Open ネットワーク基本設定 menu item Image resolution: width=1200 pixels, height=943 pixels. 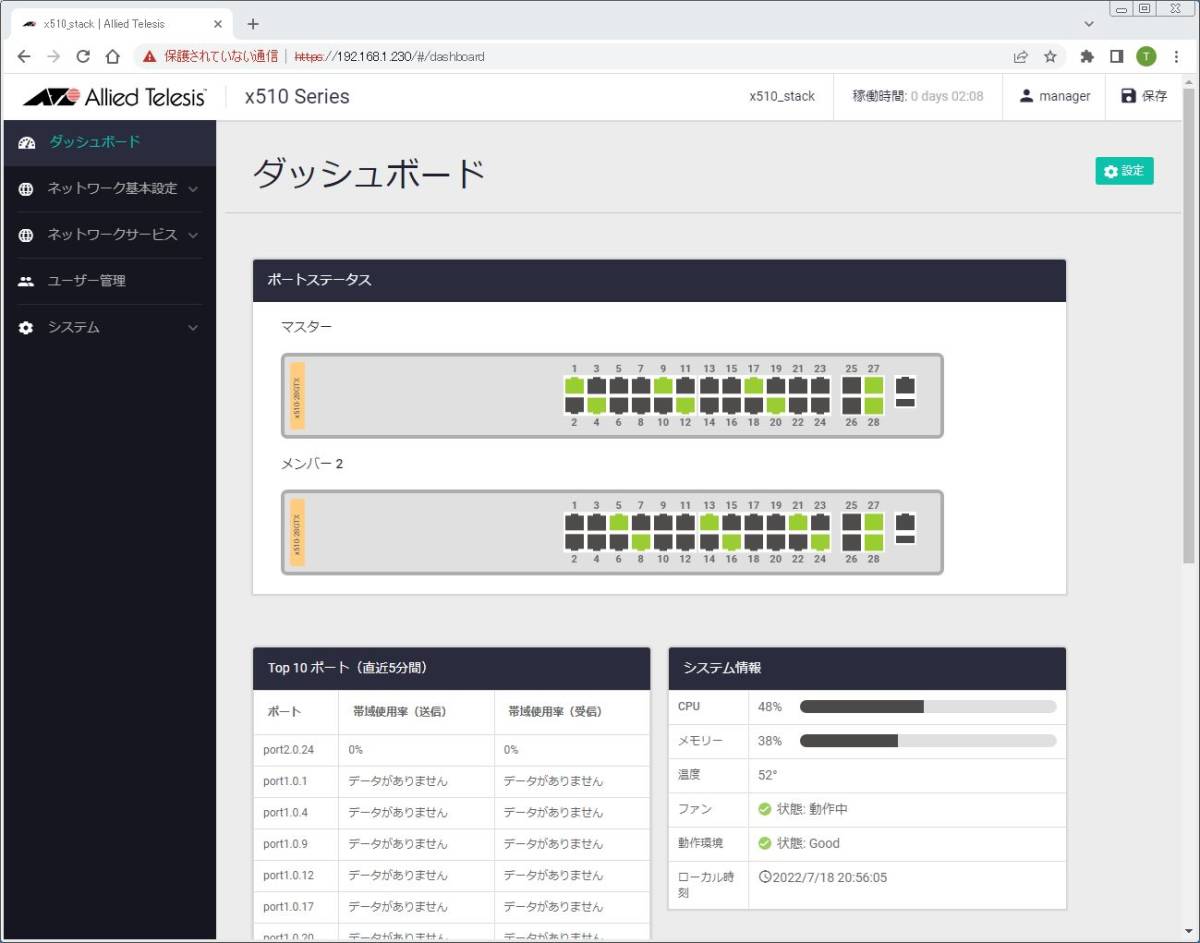coord(108,189)
